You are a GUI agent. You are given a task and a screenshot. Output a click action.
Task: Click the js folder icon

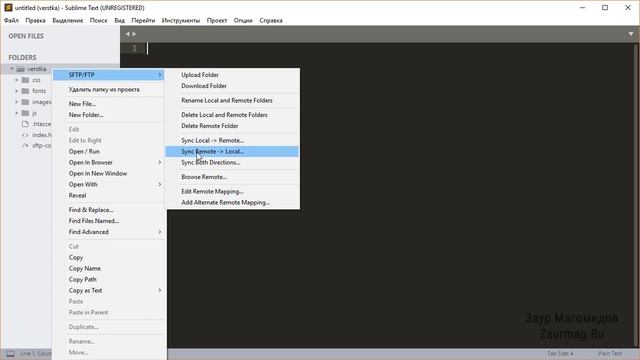click(25, 113)
